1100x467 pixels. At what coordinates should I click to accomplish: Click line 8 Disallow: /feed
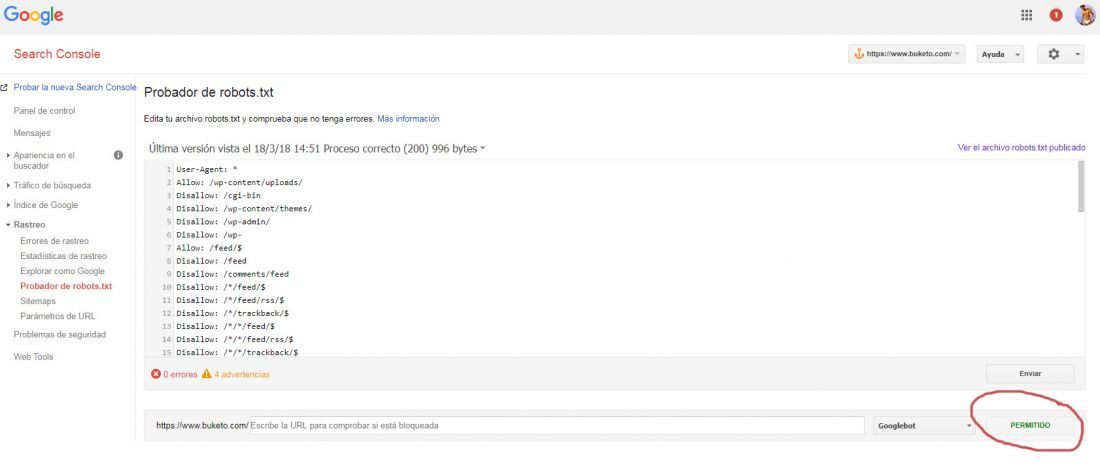click(211, 261)
